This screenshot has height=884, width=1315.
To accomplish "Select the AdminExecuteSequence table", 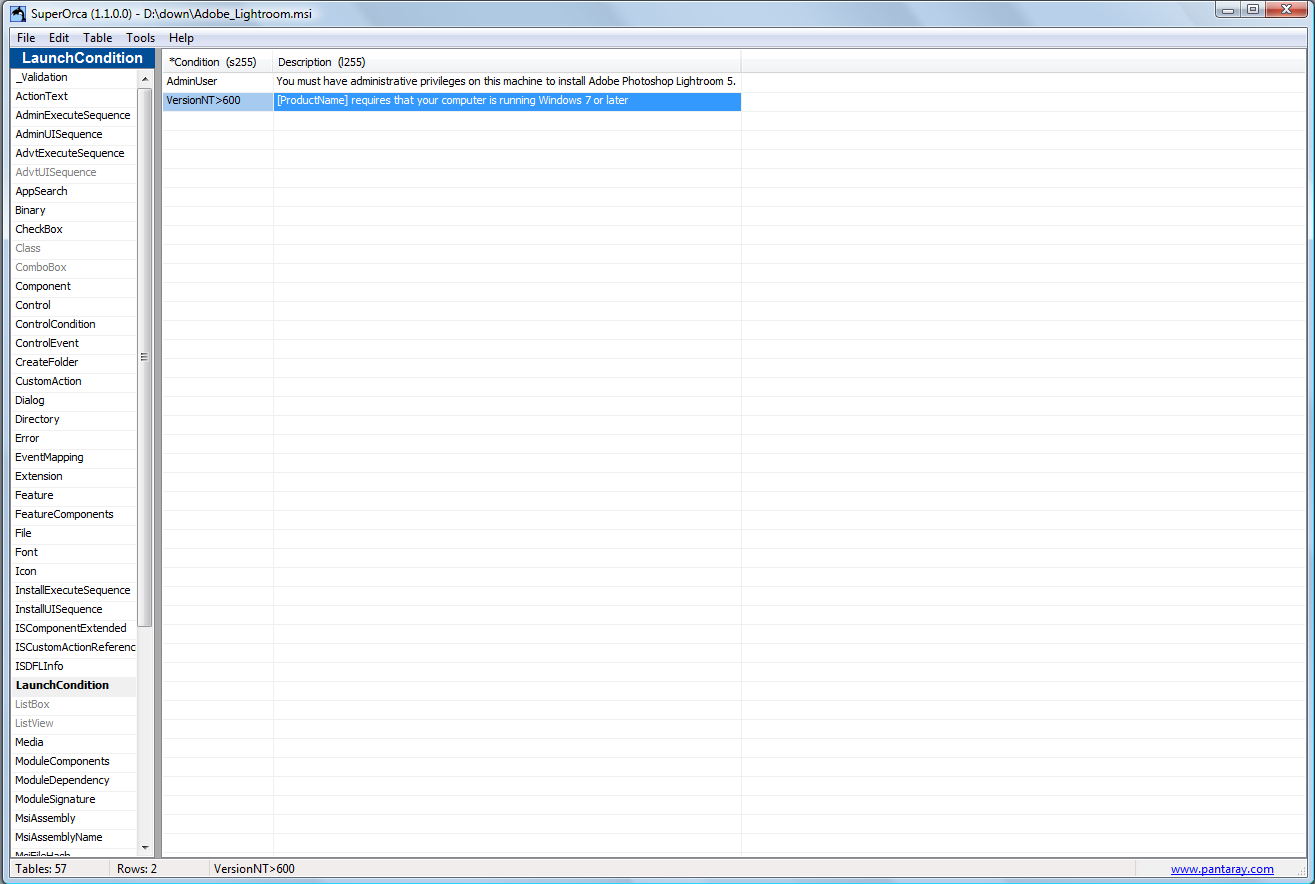I will pos(74,115).
